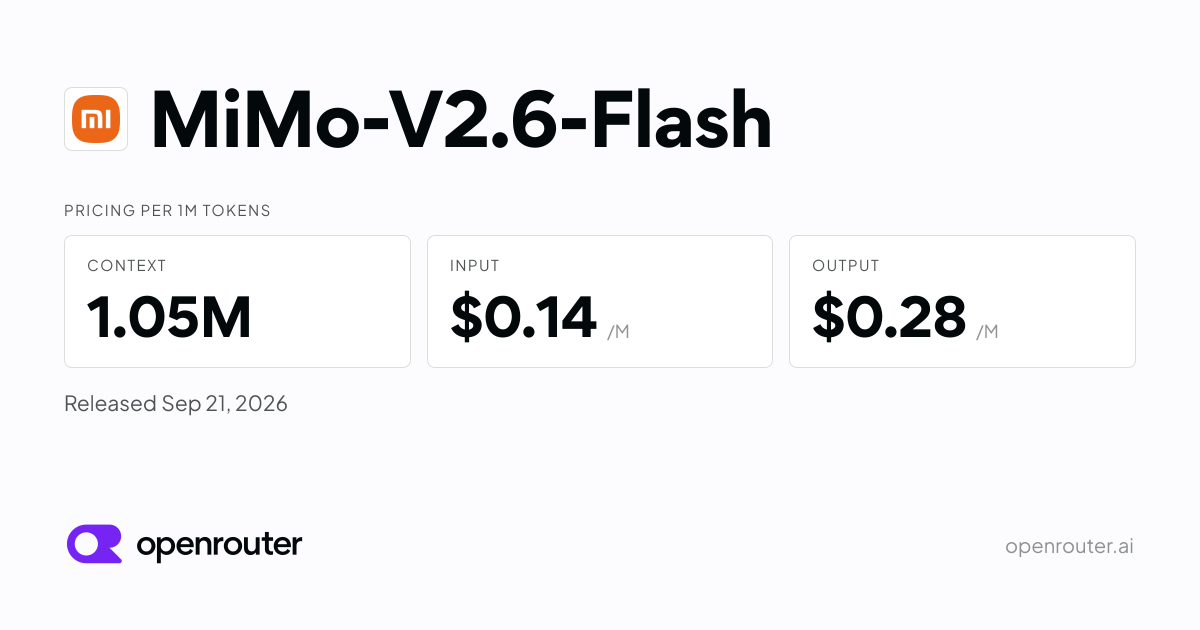Click the INPUT card label
Image resolution: width=1200 pixels, height=630 pixels.
pyautogui.click(x=475, y=266)
